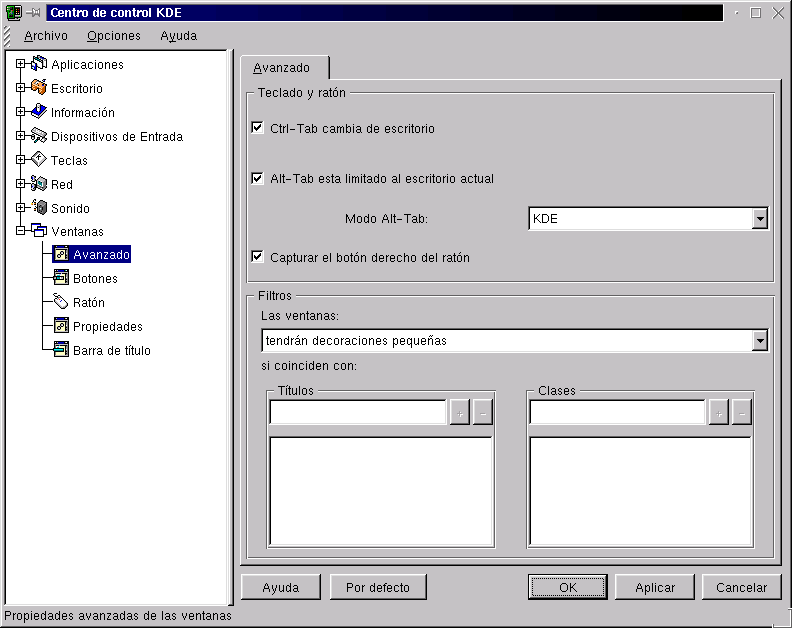This screenshot has width=792, height=628.
Task: Disable Ctrl-Tab cambia de escritorio
Action: (258, 129)
